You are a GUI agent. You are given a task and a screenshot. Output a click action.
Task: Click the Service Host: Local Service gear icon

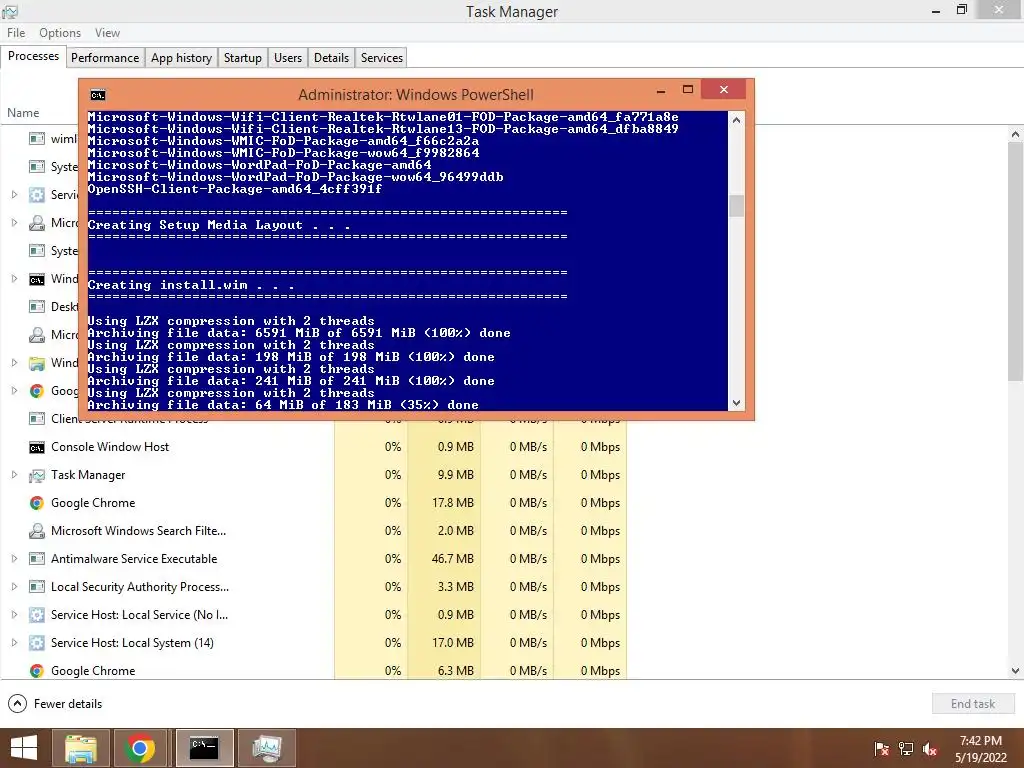37,615
